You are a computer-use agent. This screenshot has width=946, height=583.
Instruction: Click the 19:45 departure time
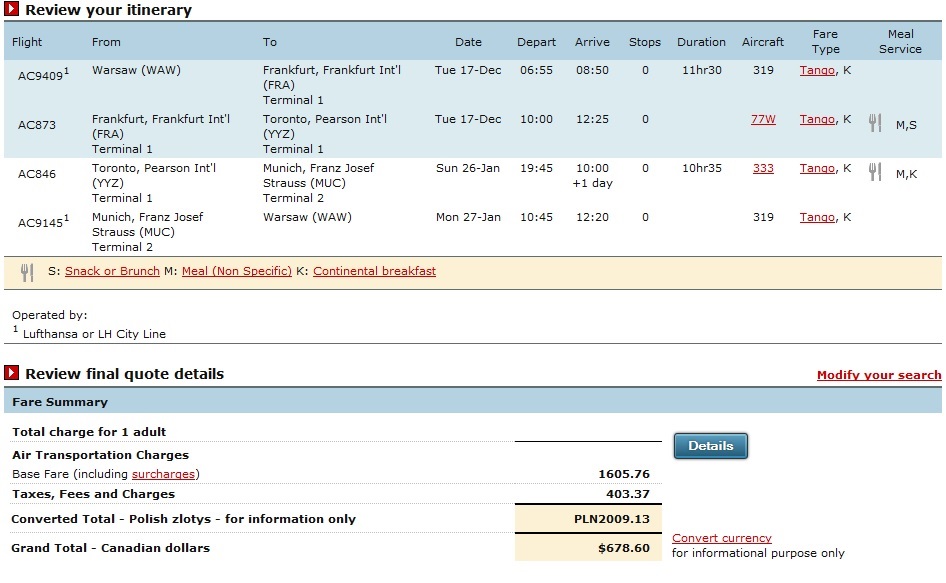(x=536, y=168)
